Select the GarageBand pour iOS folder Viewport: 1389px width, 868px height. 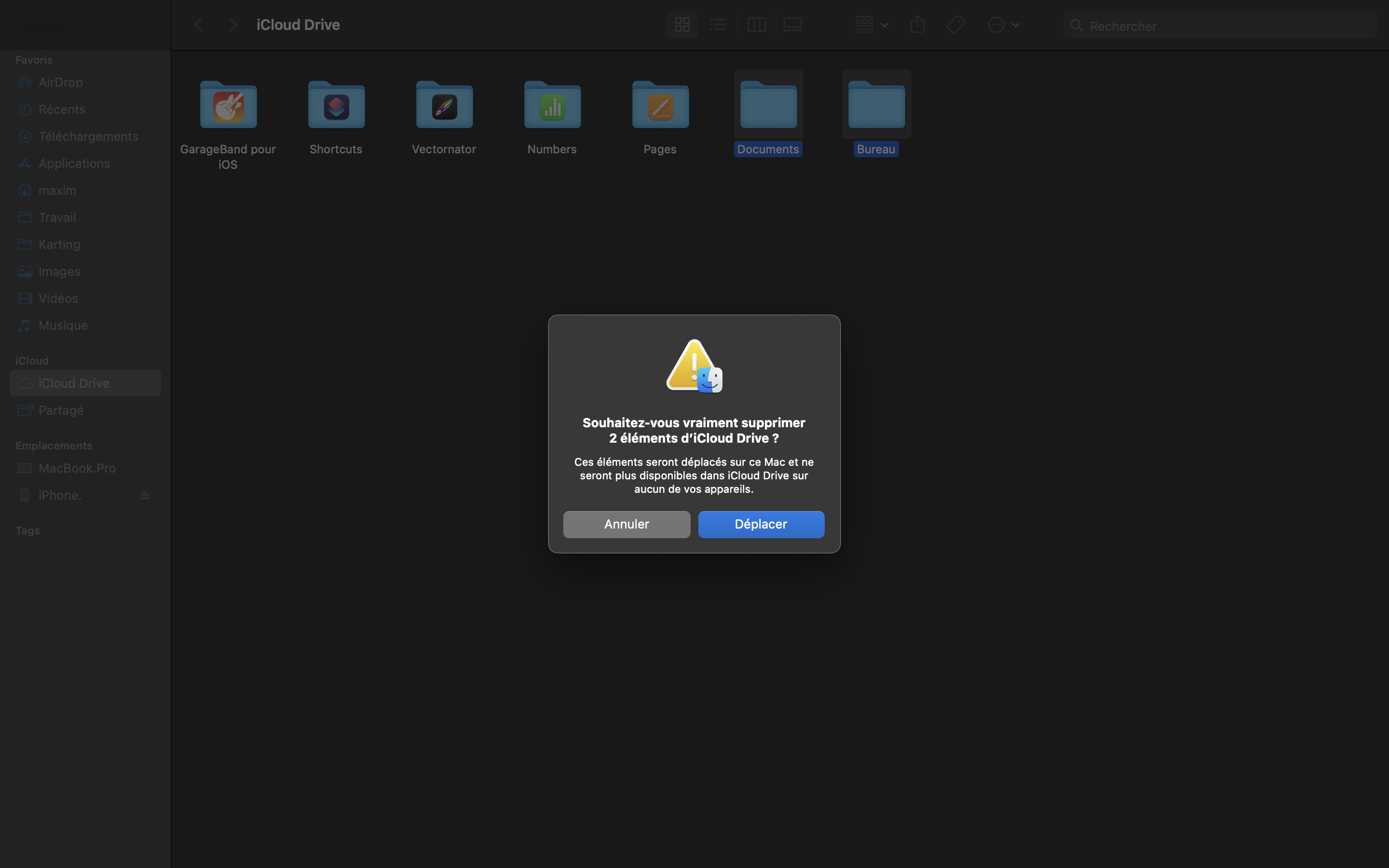coord(228,106)
